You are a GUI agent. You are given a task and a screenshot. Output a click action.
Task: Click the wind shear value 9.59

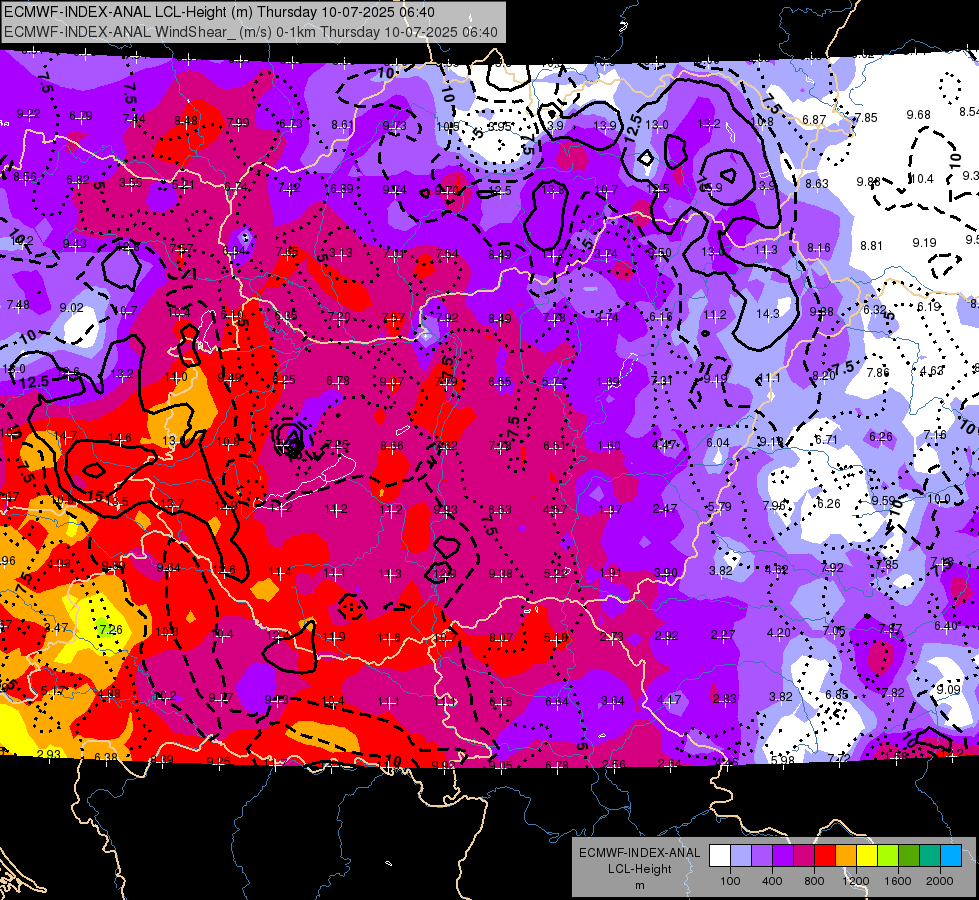(x=883, y=501)
